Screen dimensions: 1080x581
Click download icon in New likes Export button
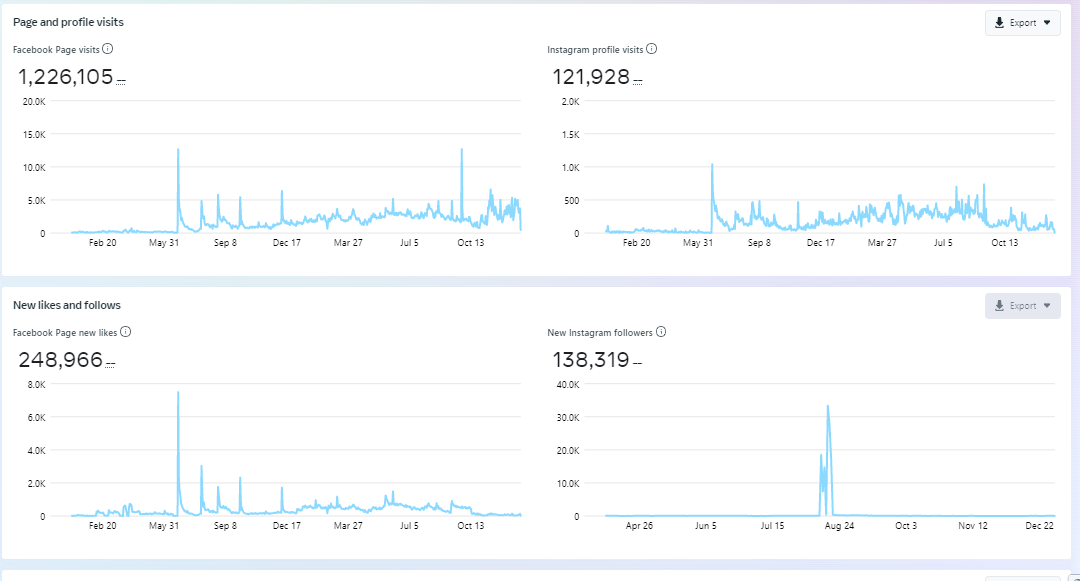(x=999, y=306)
